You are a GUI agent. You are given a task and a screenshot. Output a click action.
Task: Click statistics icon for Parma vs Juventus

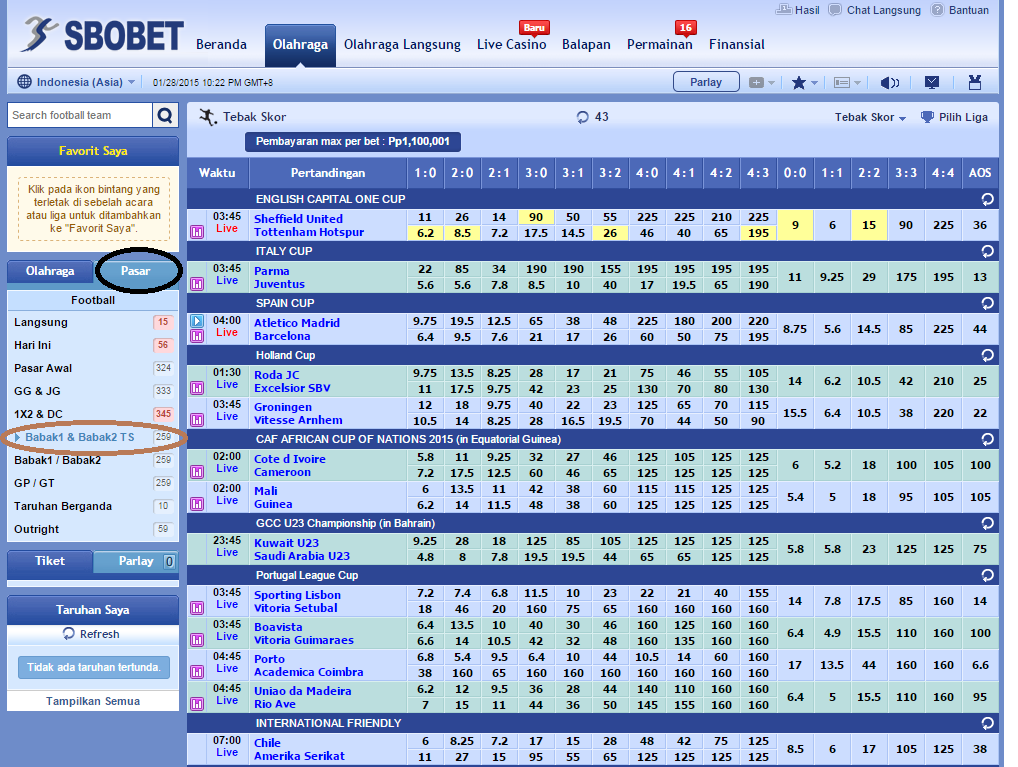click(197, 284)
